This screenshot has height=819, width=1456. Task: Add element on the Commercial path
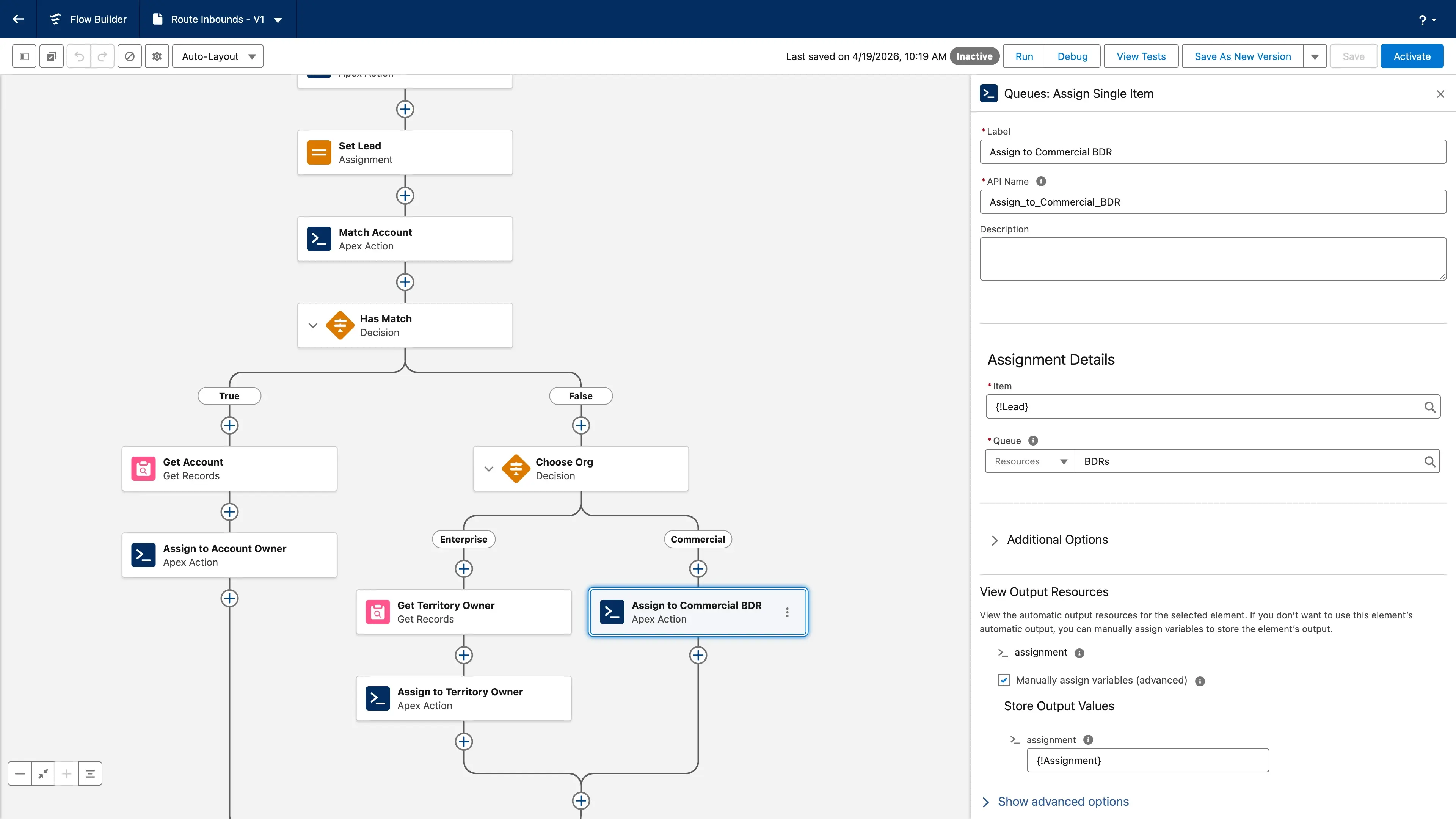point(698,569)
